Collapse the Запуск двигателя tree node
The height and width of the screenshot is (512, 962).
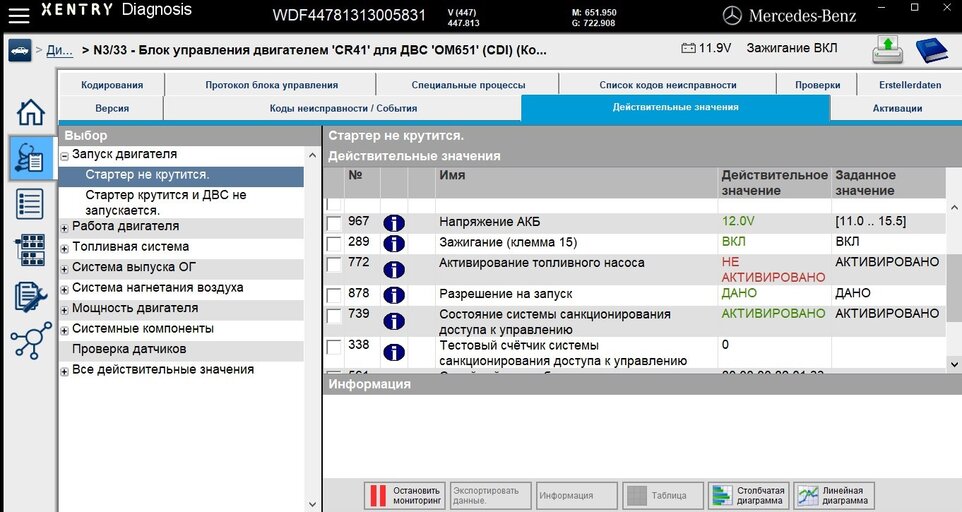pyautogui.click(x=65, y=156)
